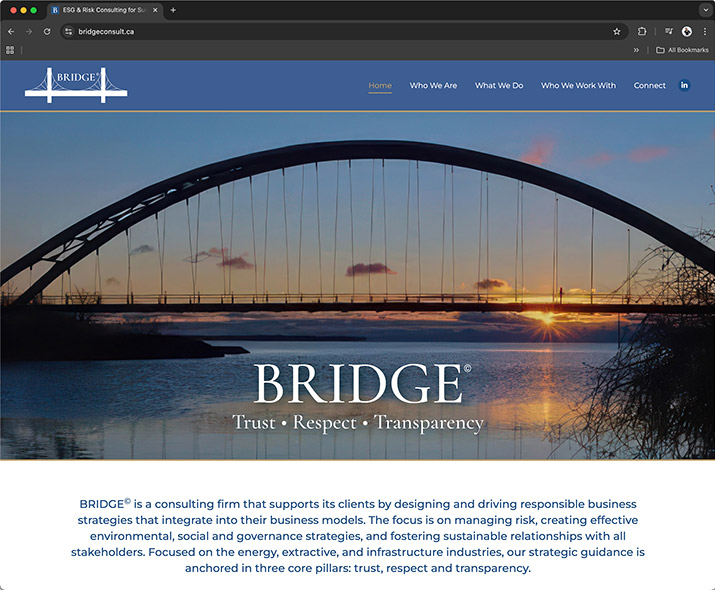Screen dimensions: 715x590
Task: Open the LinkedIn icon in the header
Action: [x=685, y=85]
